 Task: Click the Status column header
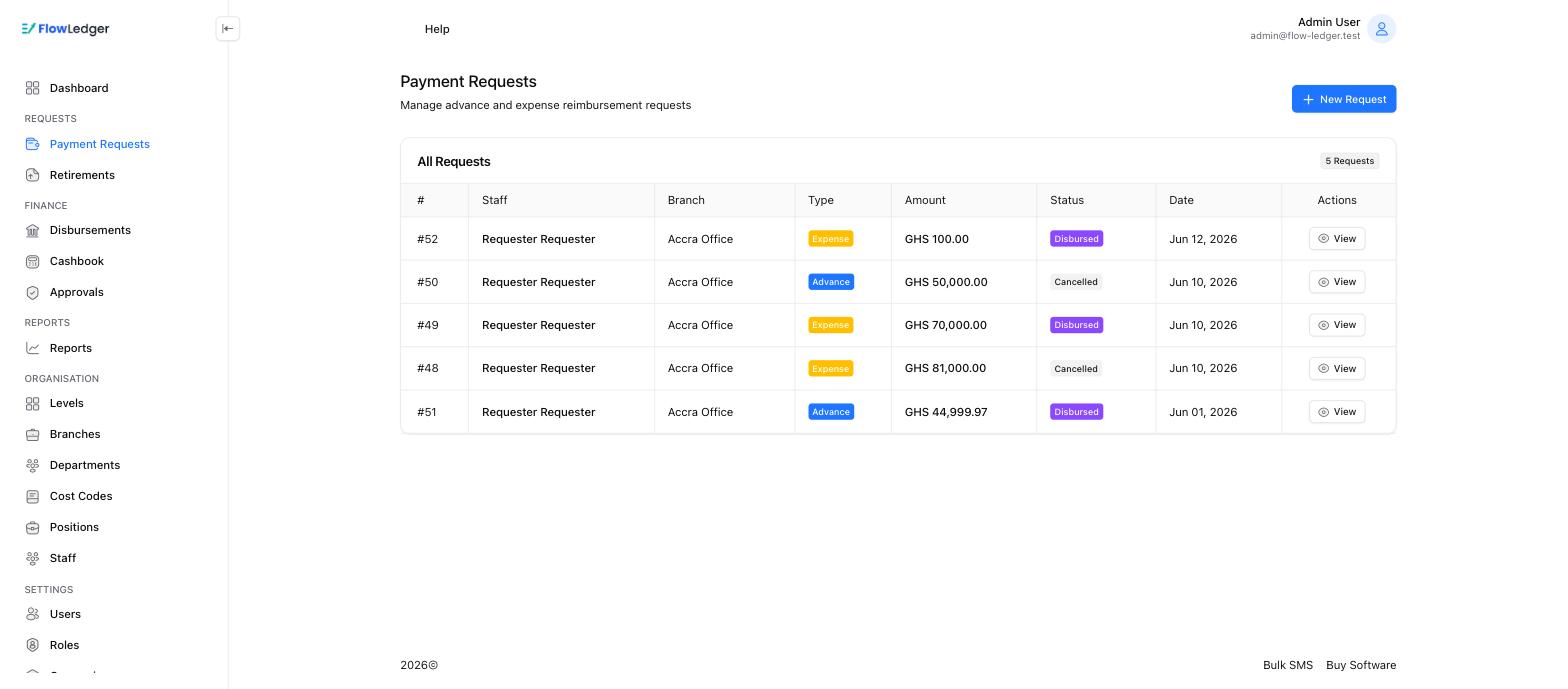coord(1067,200)
